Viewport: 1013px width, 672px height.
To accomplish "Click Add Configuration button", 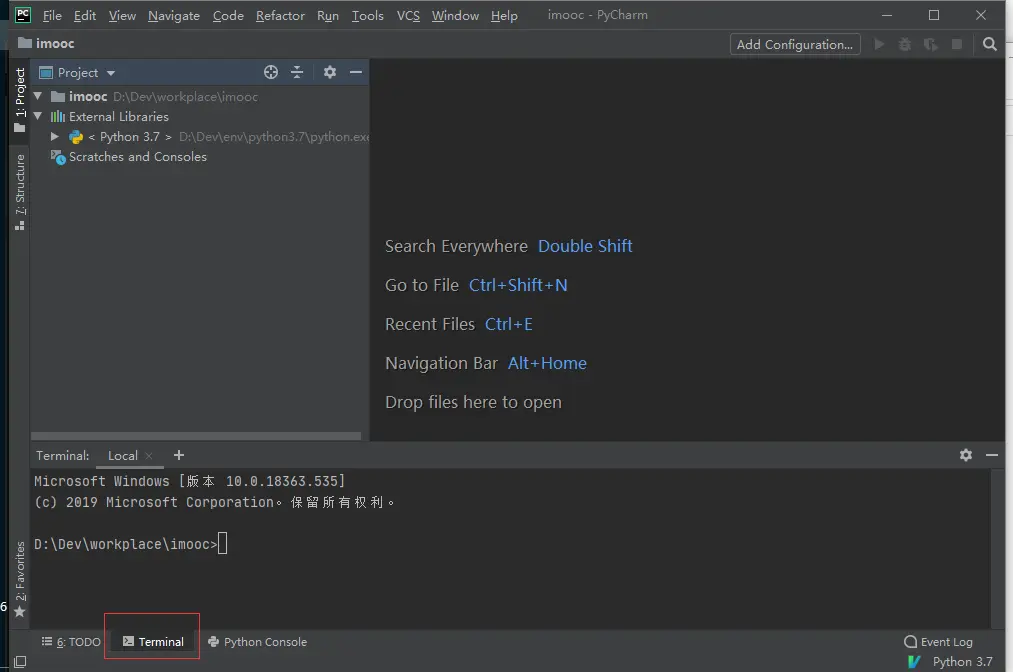I will click(x=795, y=44).
